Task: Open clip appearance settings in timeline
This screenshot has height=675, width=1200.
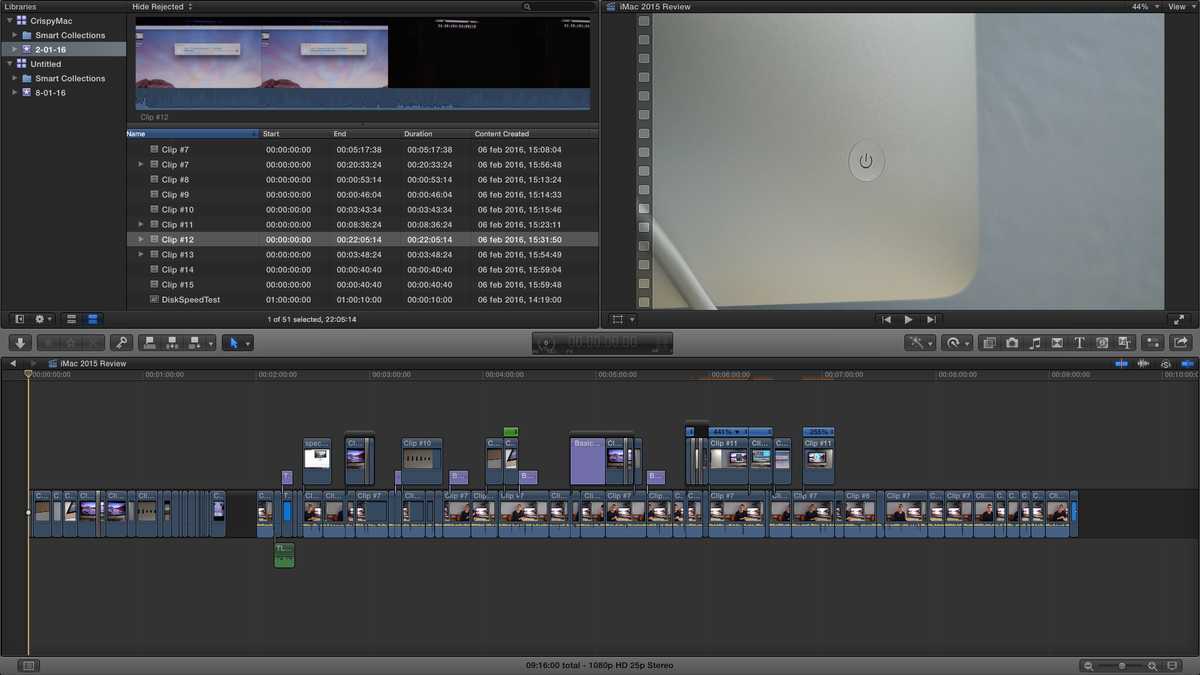Action: coord(1172,665)
